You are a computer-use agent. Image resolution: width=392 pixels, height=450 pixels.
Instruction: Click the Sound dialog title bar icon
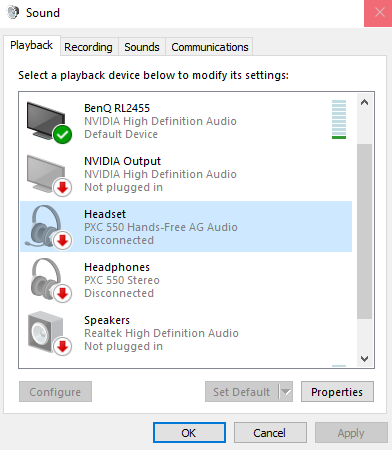pyautogui.click(x=13, y=13)
